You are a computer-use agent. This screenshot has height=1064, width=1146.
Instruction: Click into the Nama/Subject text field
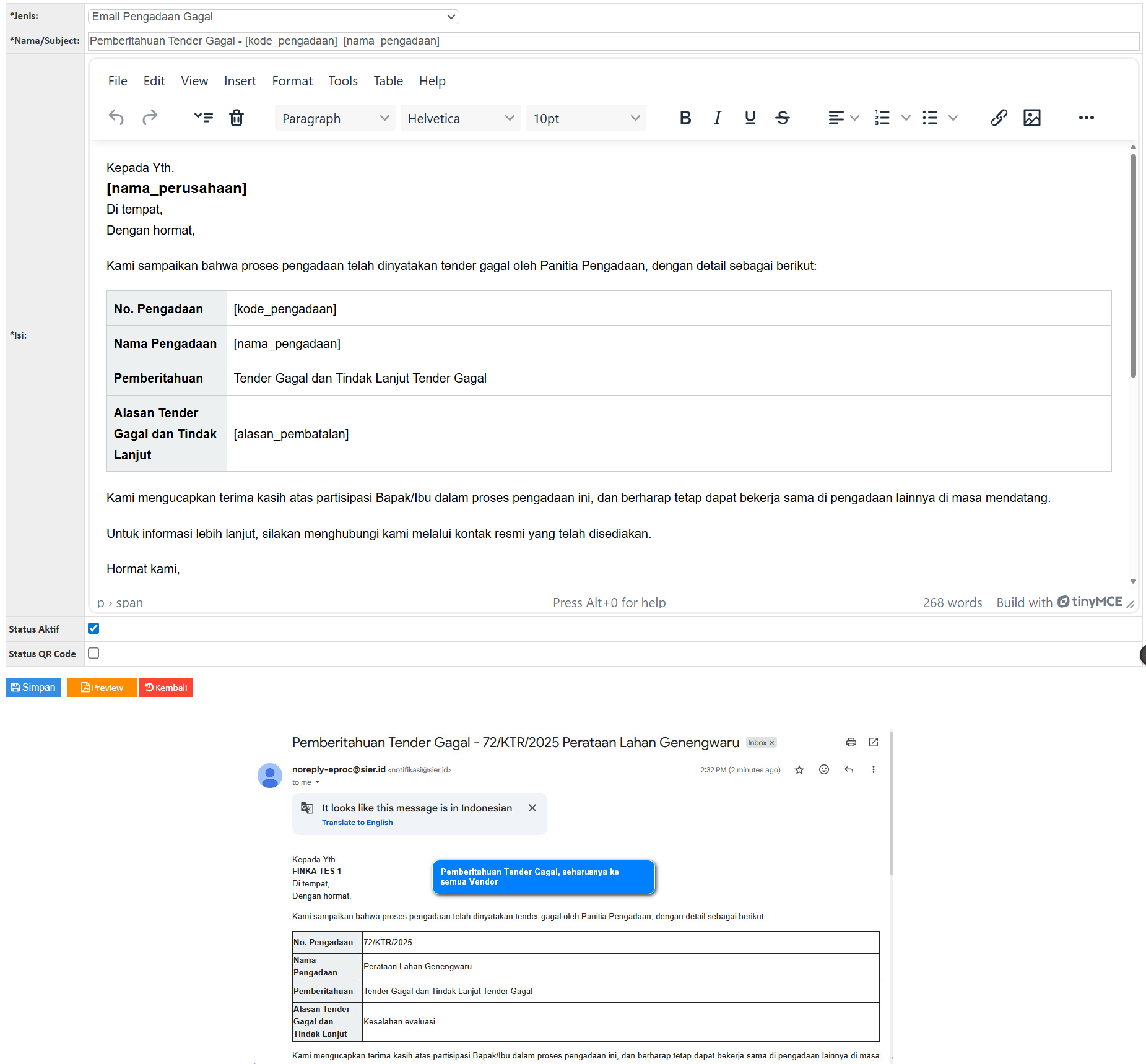click(613, 41)
